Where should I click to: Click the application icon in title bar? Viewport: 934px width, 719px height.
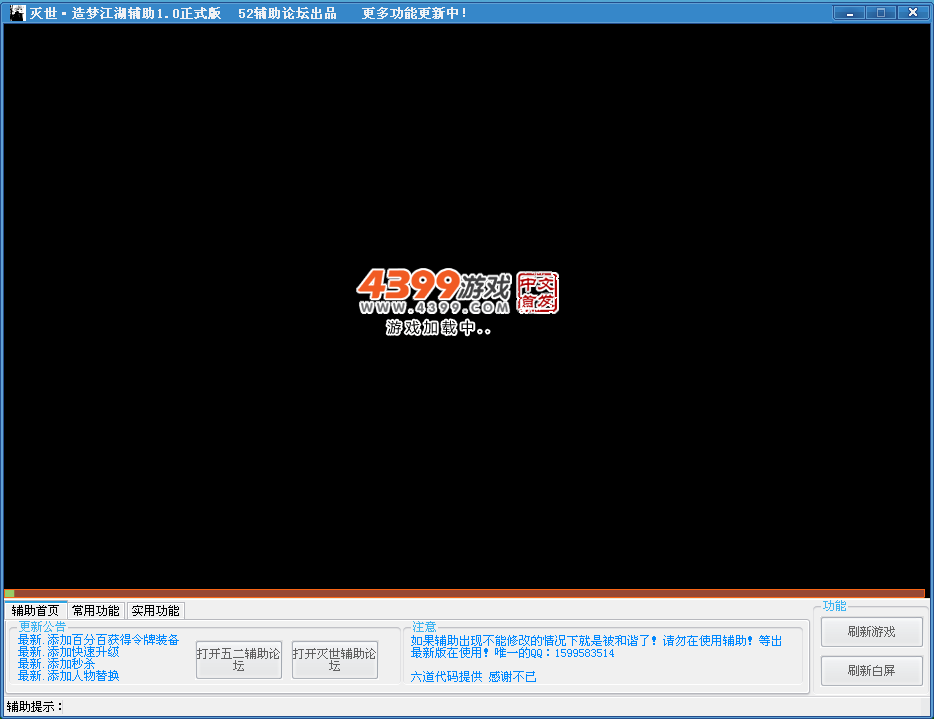[18, 13]
